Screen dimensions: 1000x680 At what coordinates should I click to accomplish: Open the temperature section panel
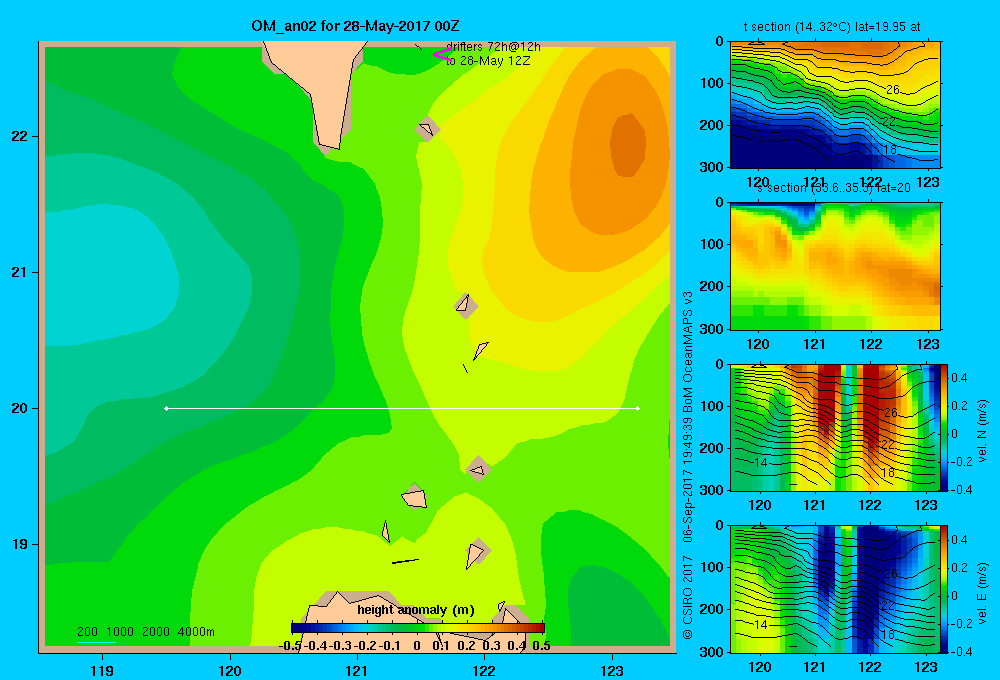click(835, 105)
